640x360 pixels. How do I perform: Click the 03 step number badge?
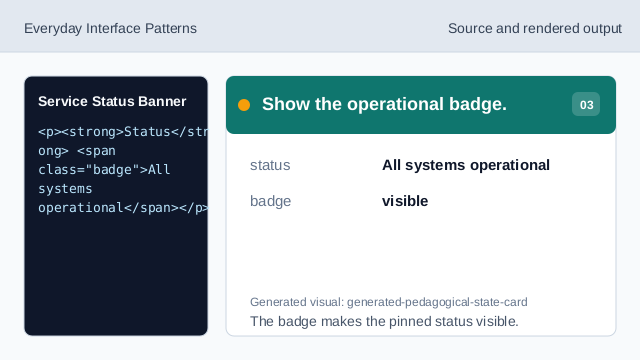click(x=586, y=104)
